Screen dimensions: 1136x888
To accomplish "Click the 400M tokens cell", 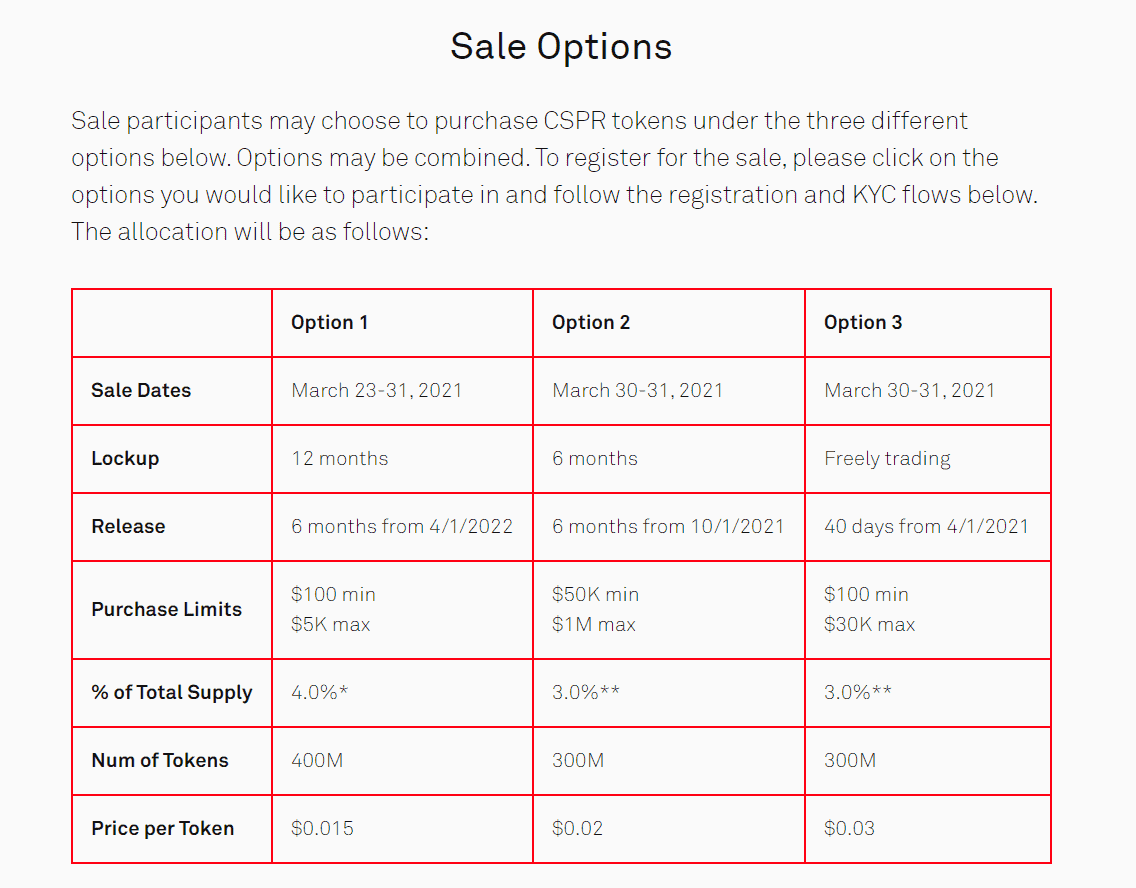I will (317, 761).
